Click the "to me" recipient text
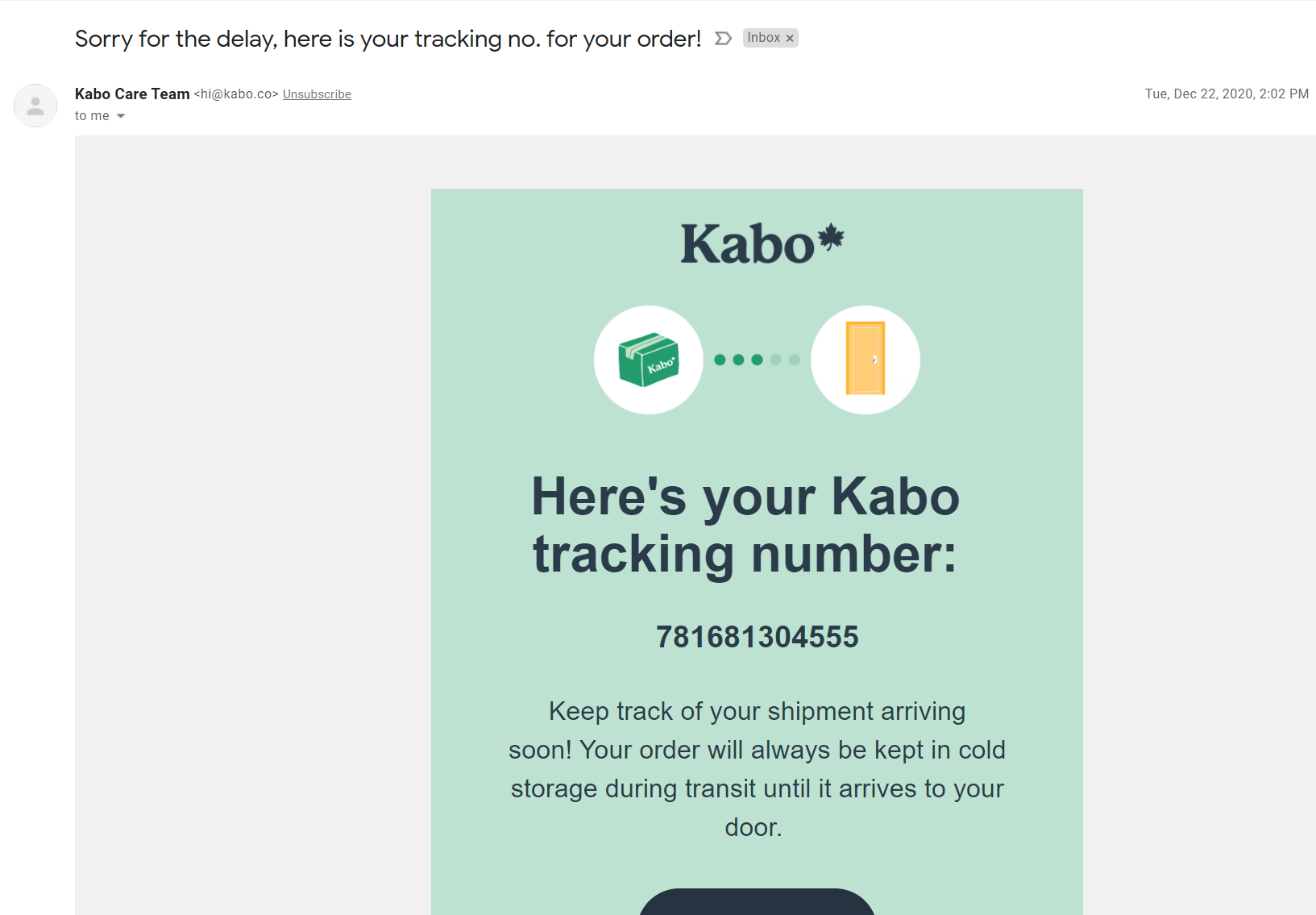This screenshot has width=1316, height=915. pyautogui.click(x=92, y=116)
